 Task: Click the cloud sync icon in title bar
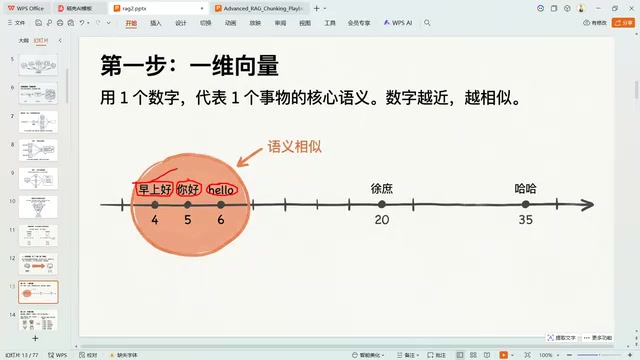tap(540, 8)
